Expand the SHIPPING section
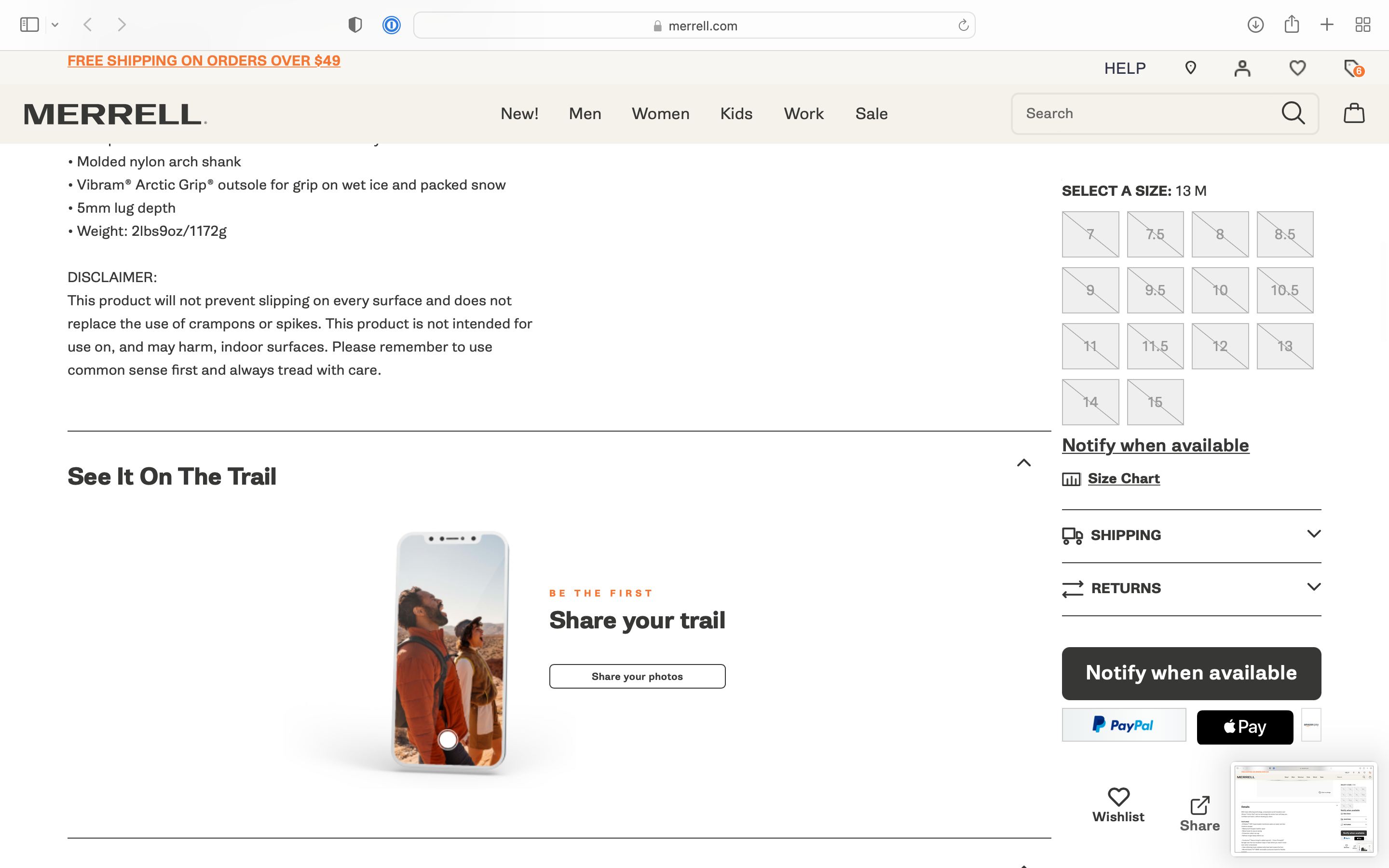This screenshot has height=868, width=1389. (x=1192, y=535)
